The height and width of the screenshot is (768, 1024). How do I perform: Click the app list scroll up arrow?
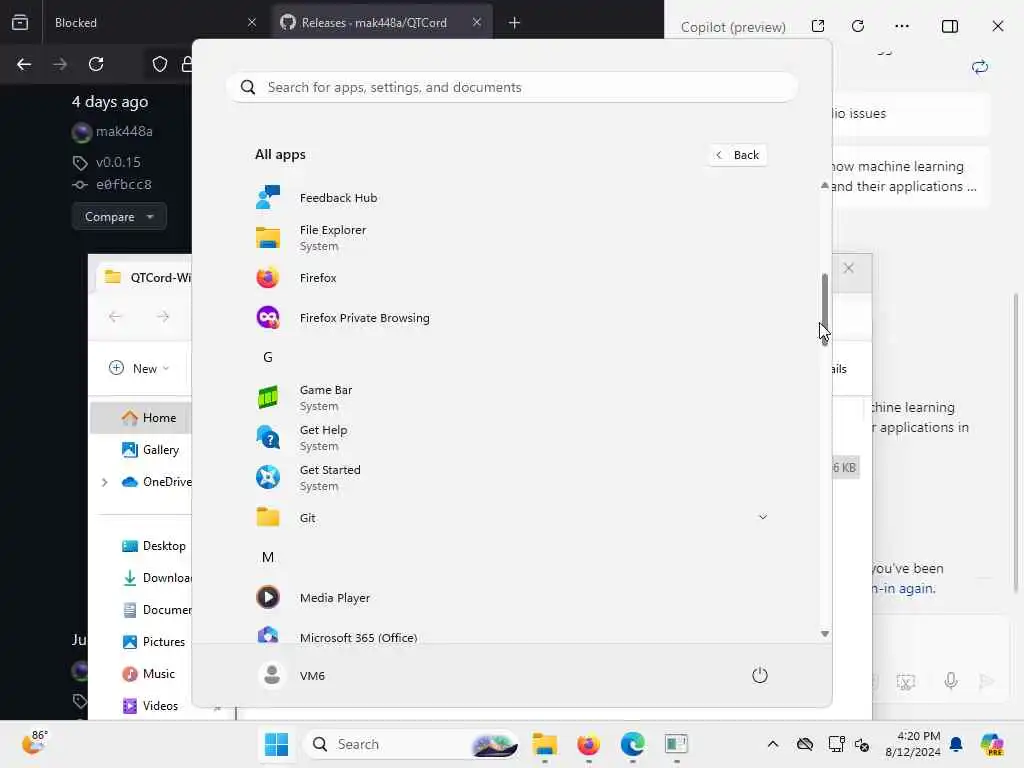click(825, 185)
